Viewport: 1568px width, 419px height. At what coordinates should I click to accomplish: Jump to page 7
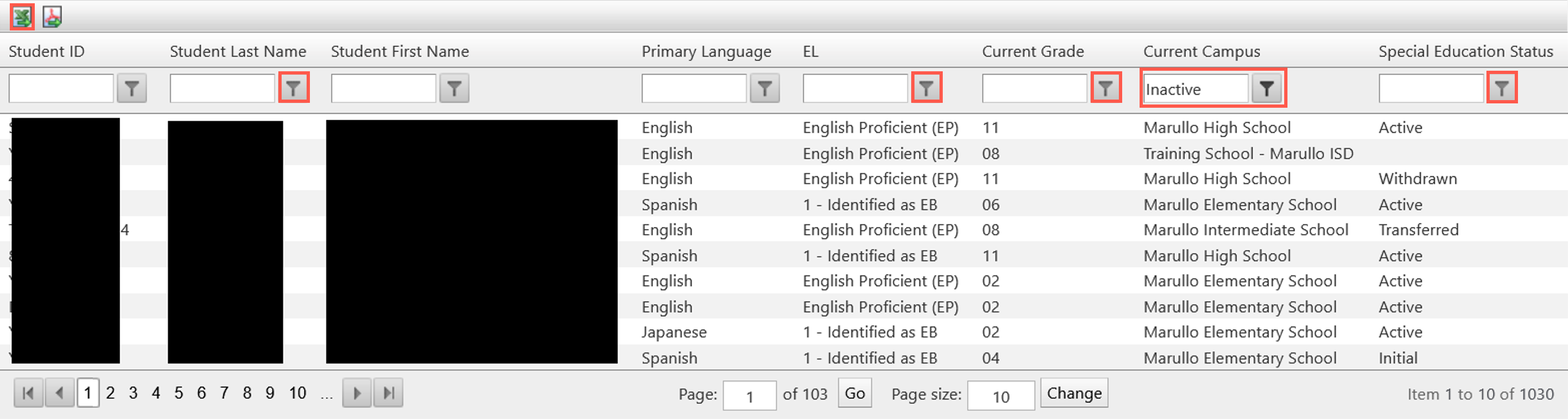point(224,393)
